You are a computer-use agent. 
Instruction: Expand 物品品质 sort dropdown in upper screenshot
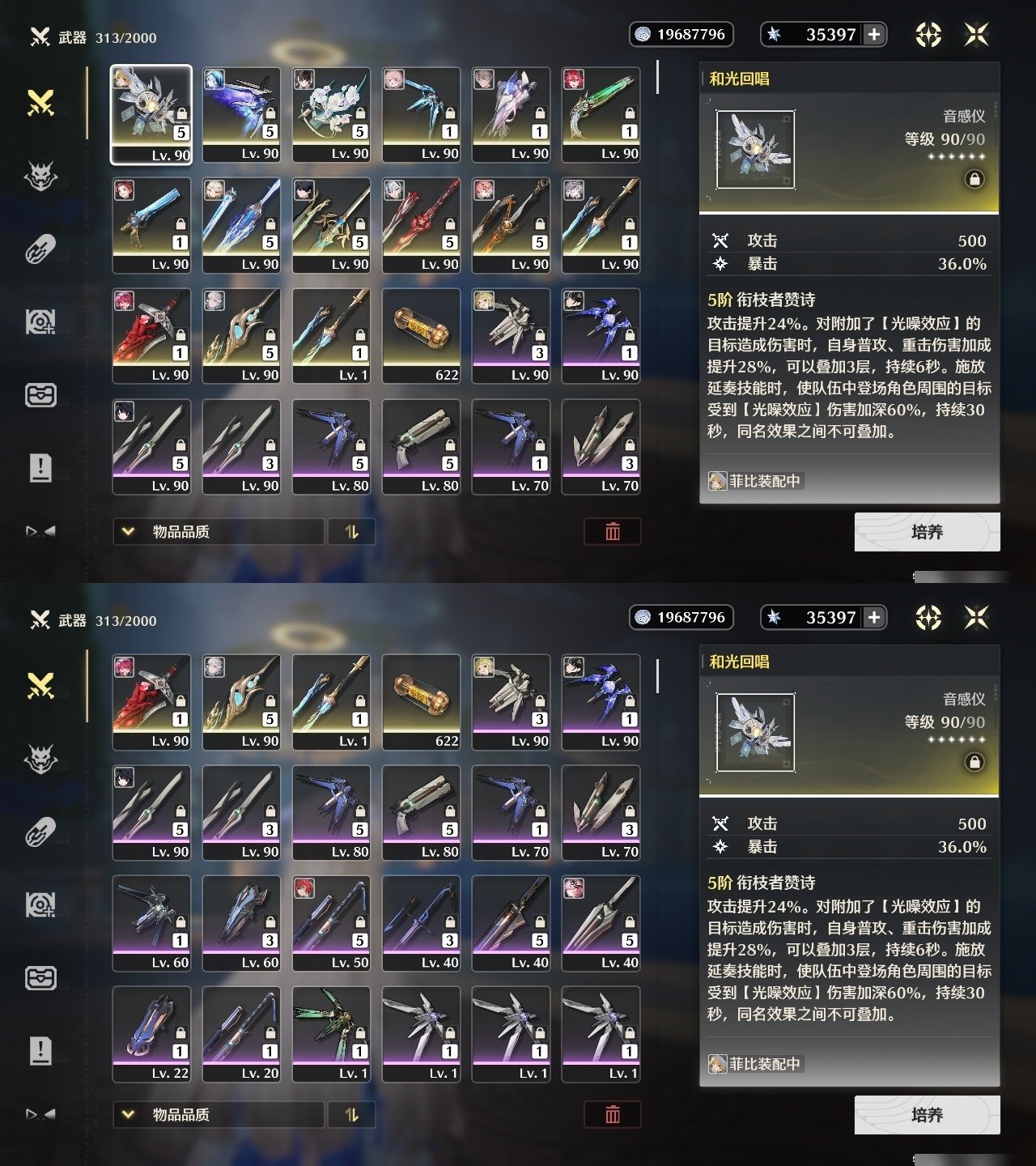point(219,532)
